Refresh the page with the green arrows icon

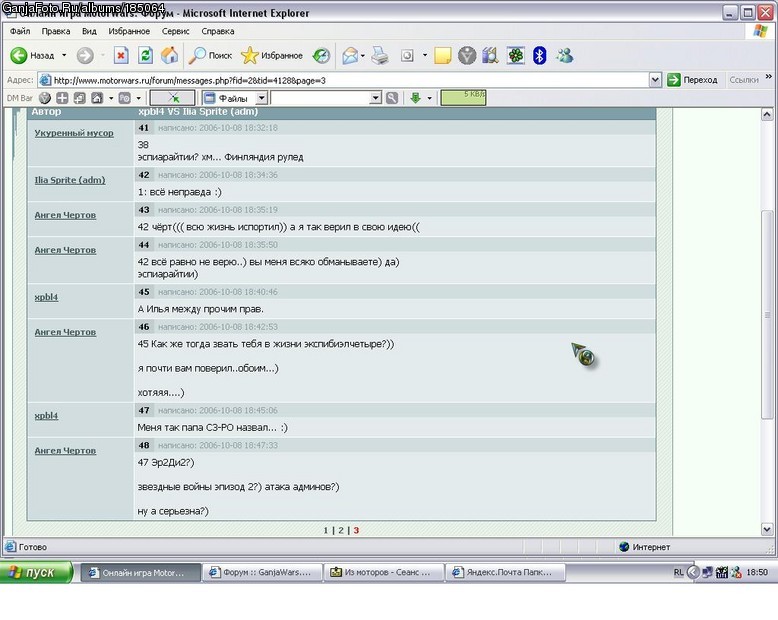point(145,56)
